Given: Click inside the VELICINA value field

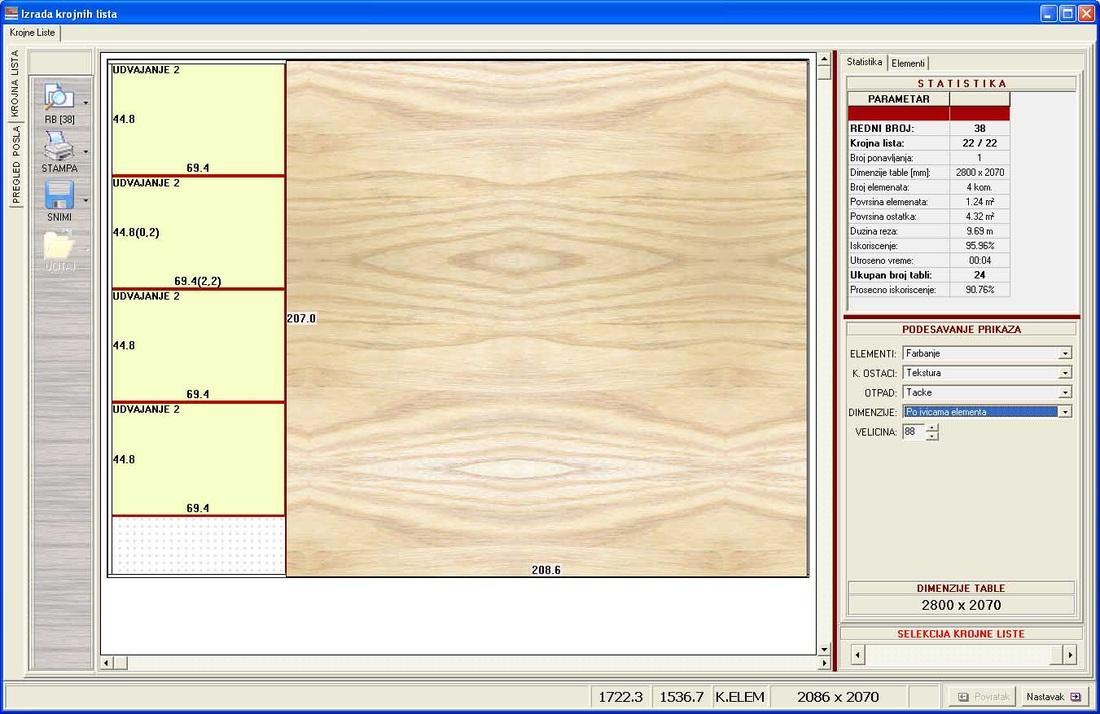Looking at the screenshot, I should 912,432.
